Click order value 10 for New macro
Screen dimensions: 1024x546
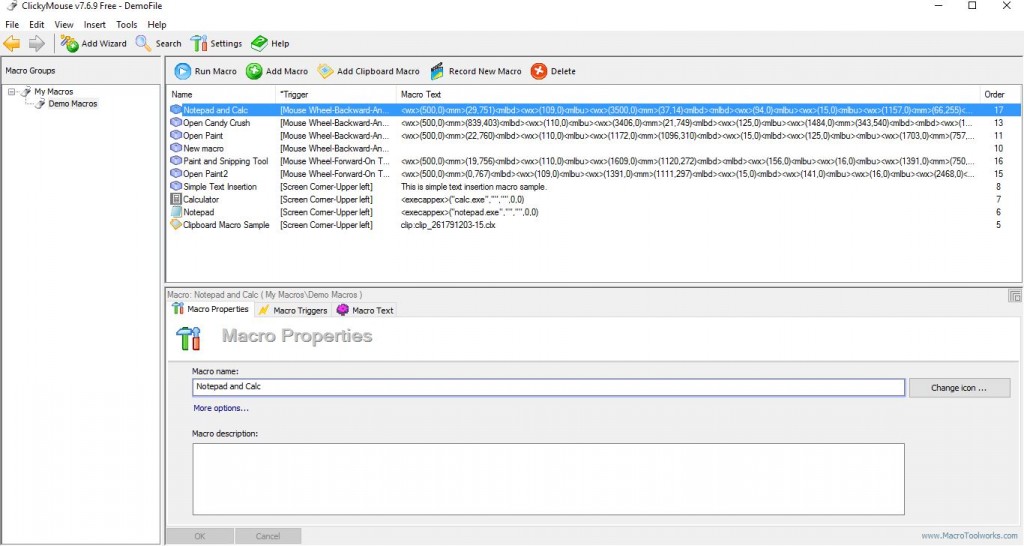(999, 148)
